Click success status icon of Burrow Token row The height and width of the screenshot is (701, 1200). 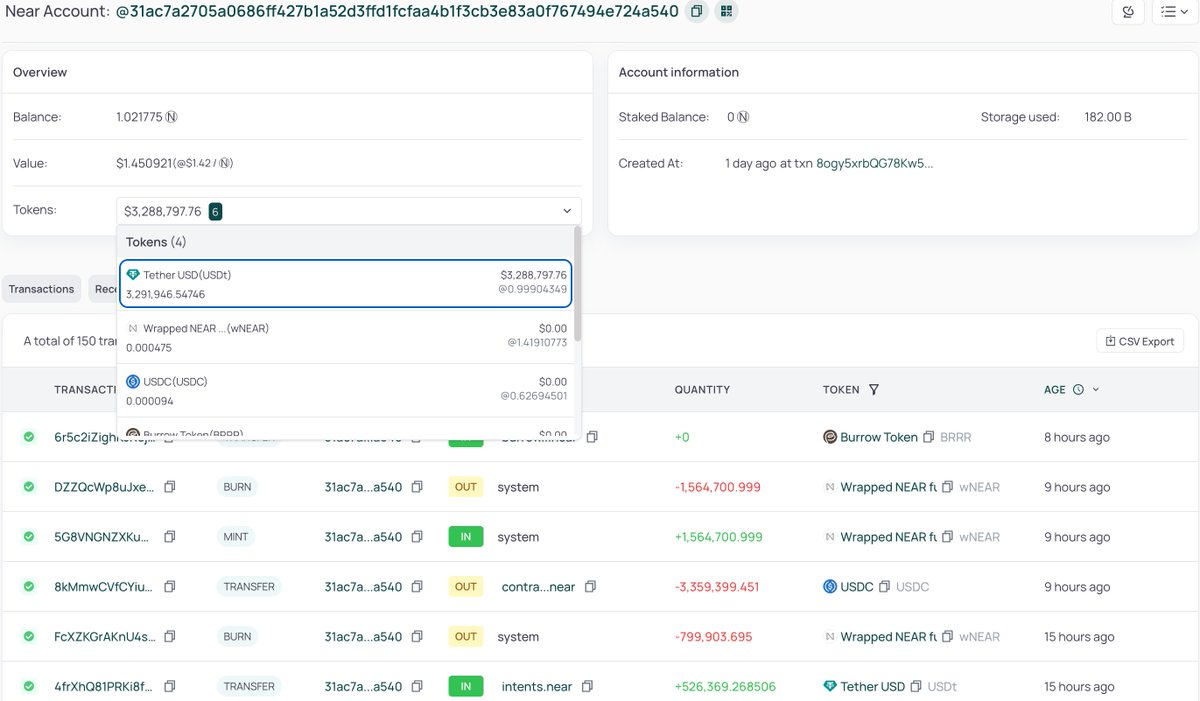[x=29, y=437]
